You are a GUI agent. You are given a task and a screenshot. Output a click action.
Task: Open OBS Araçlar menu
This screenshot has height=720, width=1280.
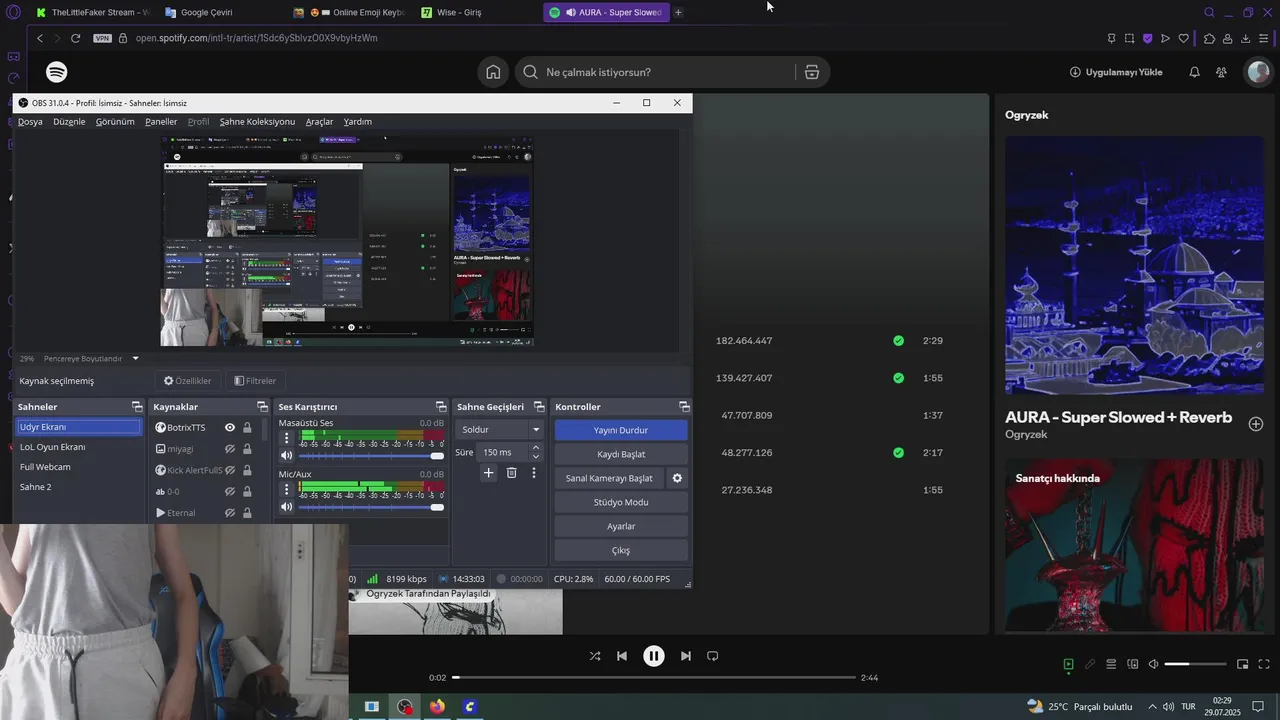(x=319, y=121)
